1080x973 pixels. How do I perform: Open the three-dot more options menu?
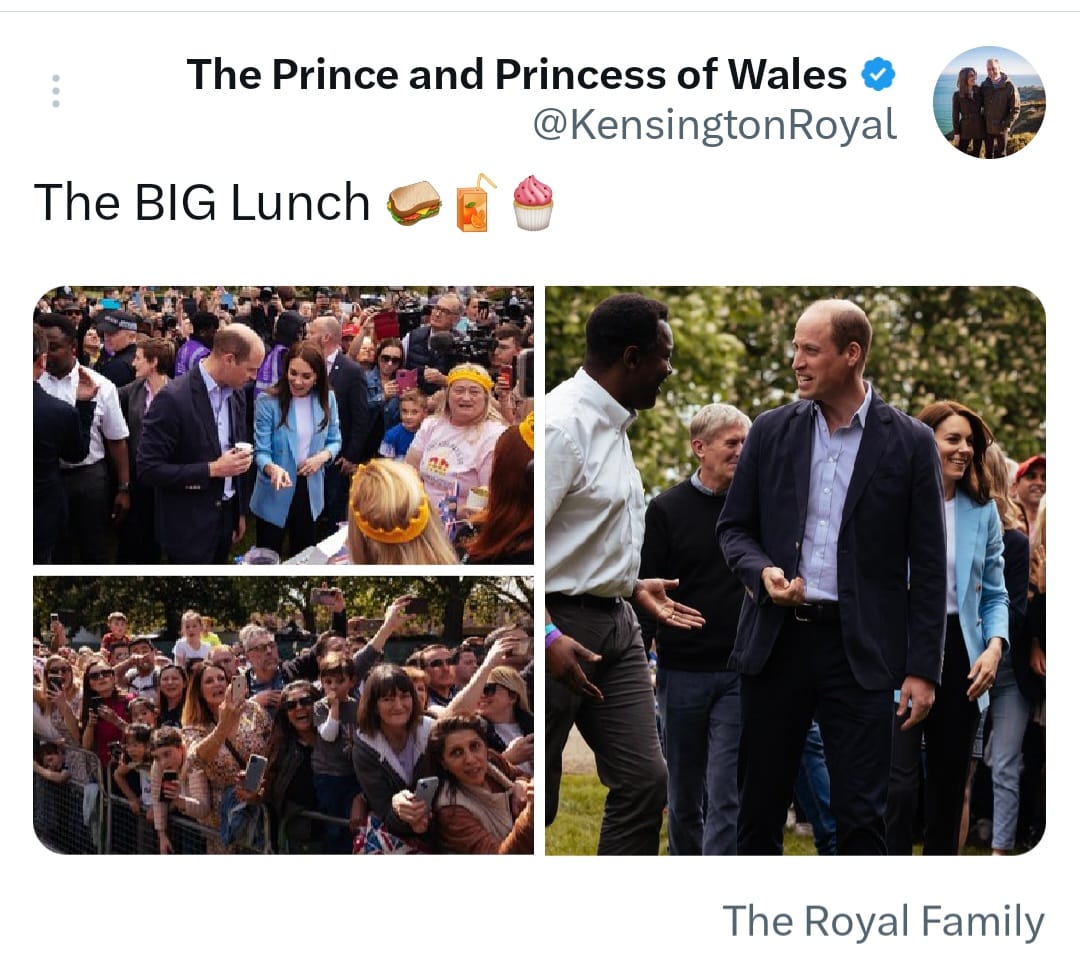(x=56, y=91)
